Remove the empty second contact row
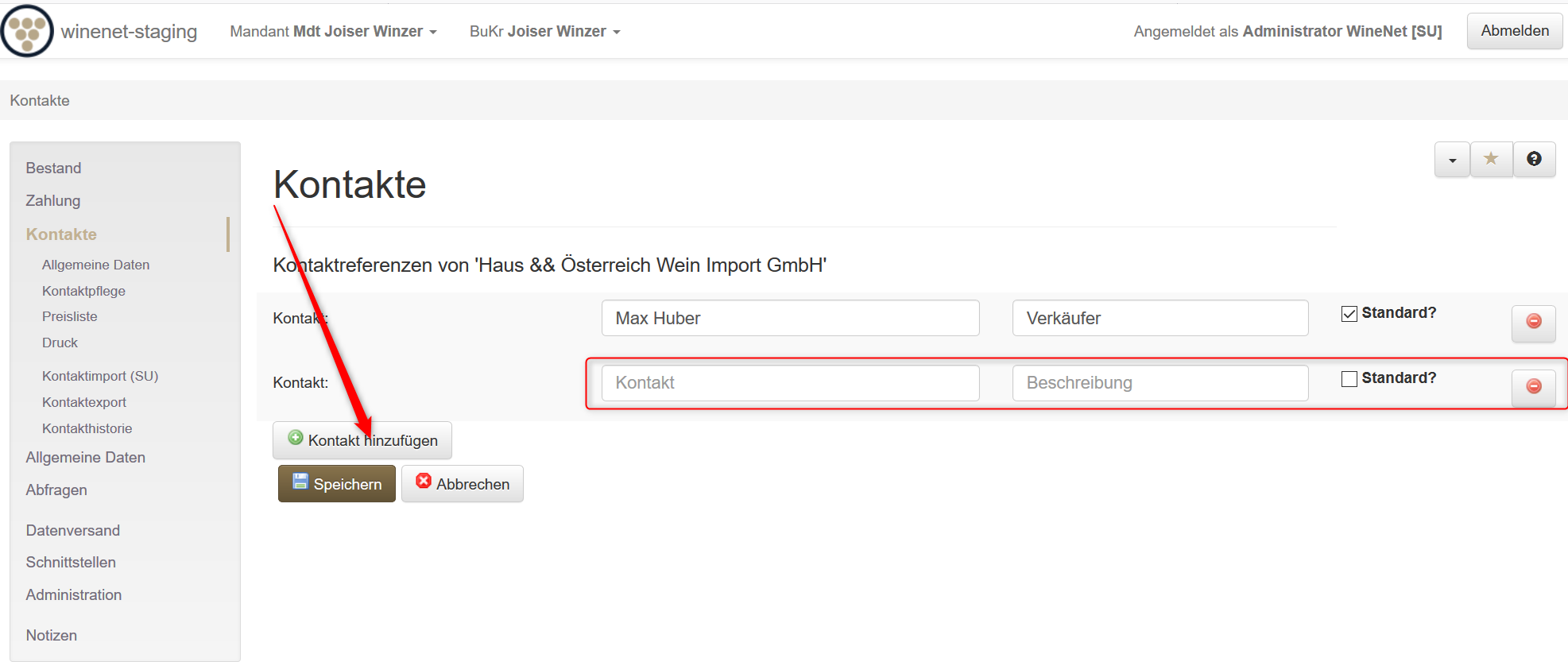The height and width of the screenshot is (662, 1568). tap(1533, 386)
